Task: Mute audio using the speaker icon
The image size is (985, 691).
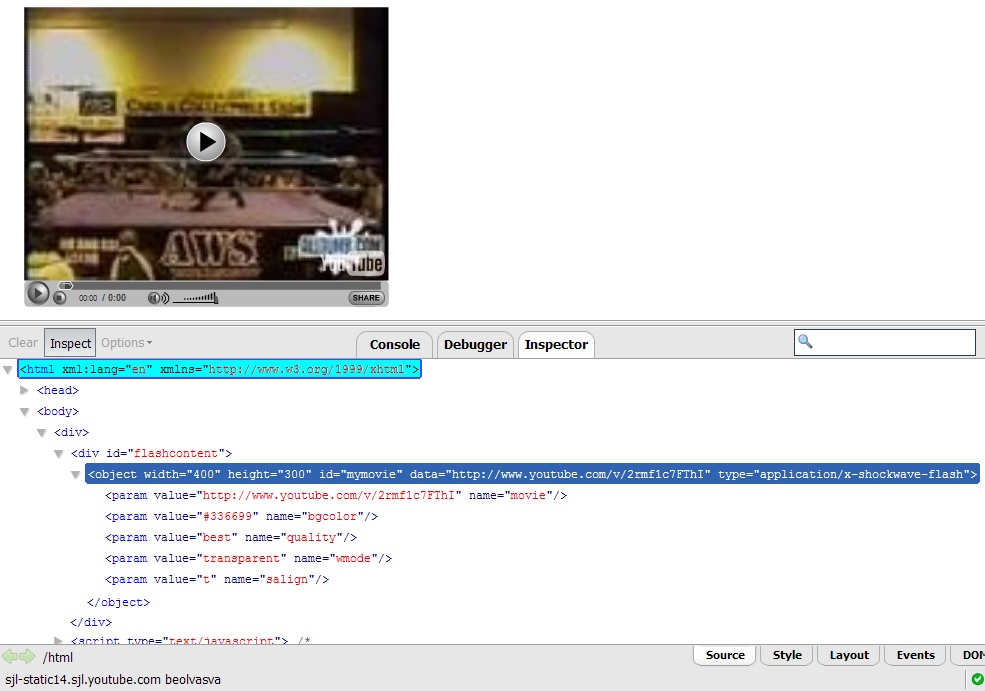Action: tap(157, 297)
